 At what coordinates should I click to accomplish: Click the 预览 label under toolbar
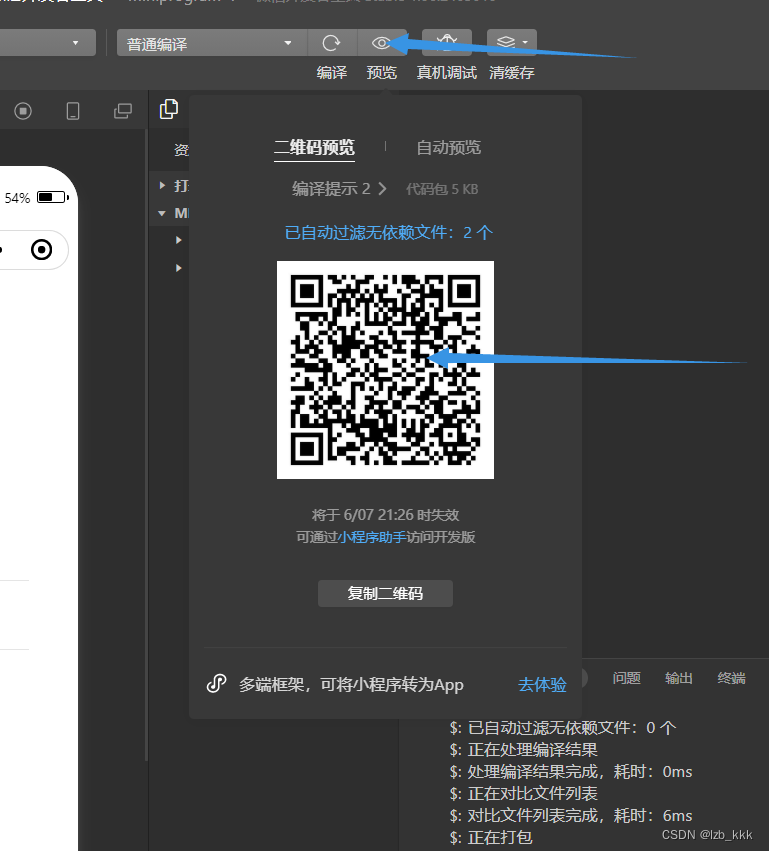(382, 73)
